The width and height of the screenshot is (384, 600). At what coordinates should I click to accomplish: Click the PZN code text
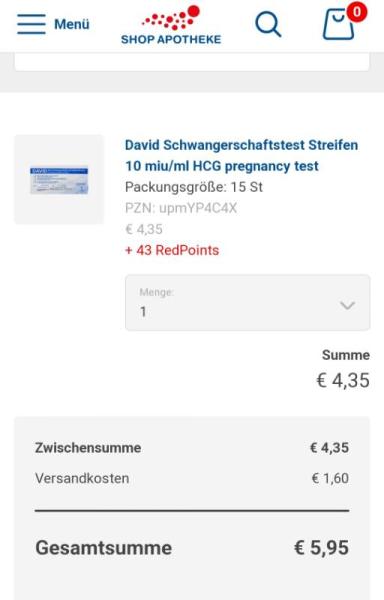coord(181,208)
